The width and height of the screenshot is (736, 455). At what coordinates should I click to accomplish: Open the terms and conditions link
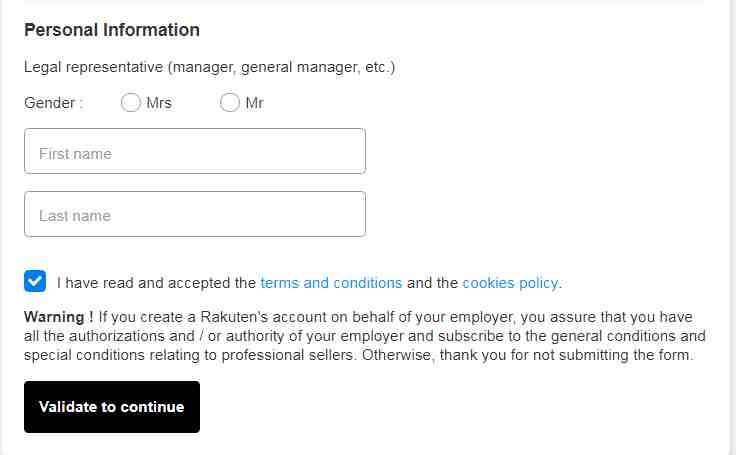(331, 283)
